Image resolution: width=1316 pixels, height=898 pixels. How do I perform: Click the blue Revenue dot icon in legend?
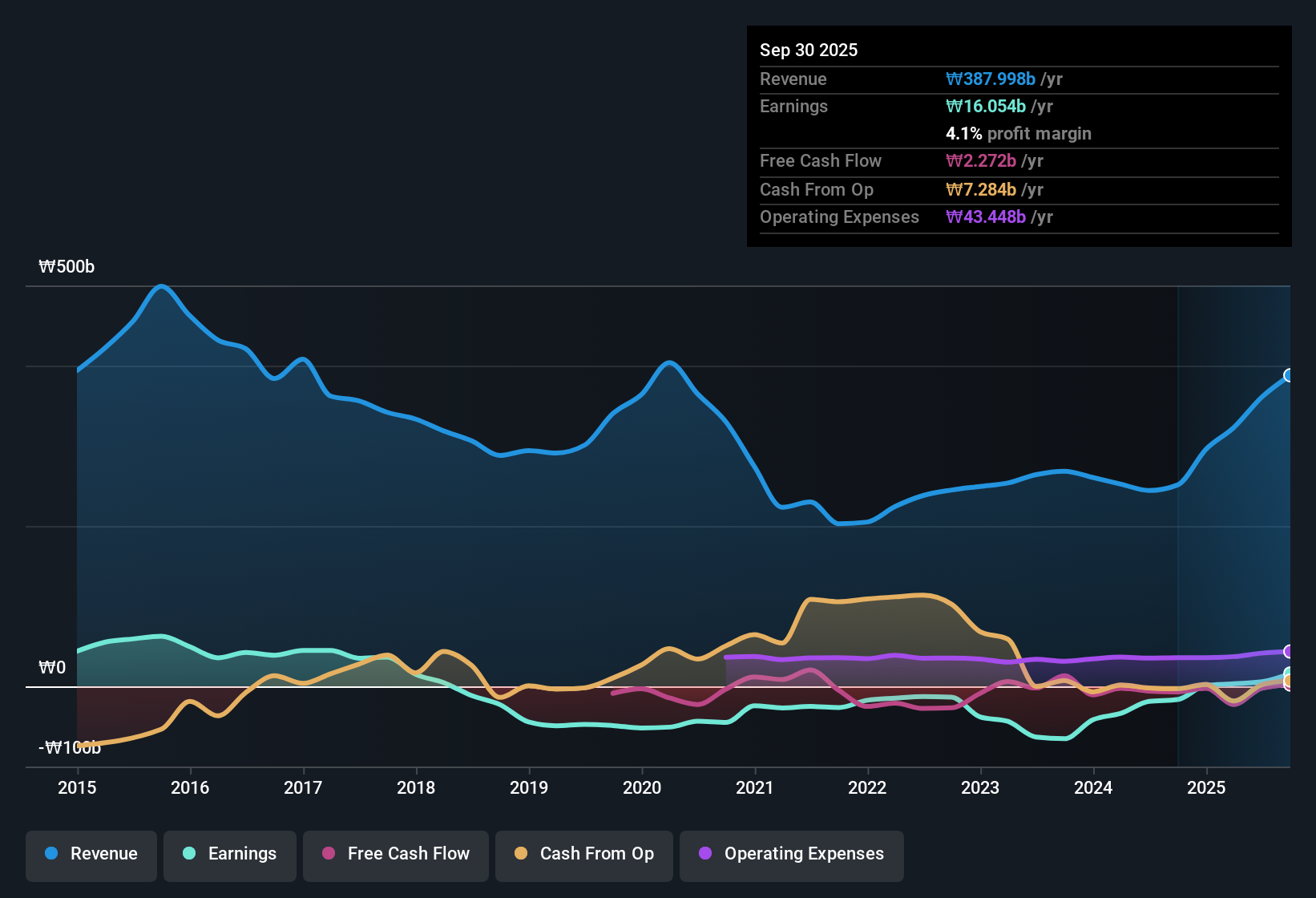pos(50,854)
